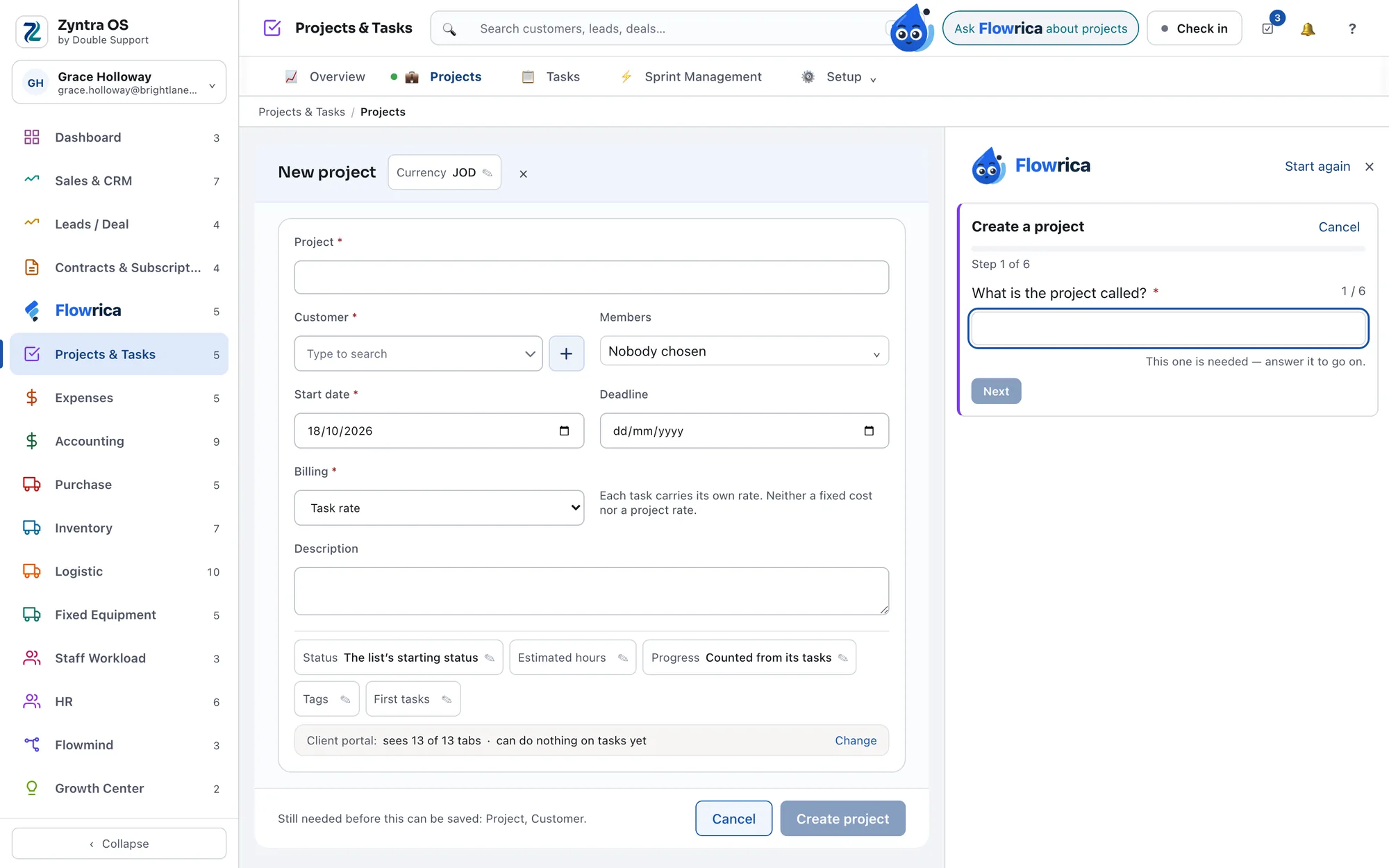The height and width of the screenshot is (868, 1389).
Task: Open the tasks checklist icon with badge 3
Action: pos(1268,29)
